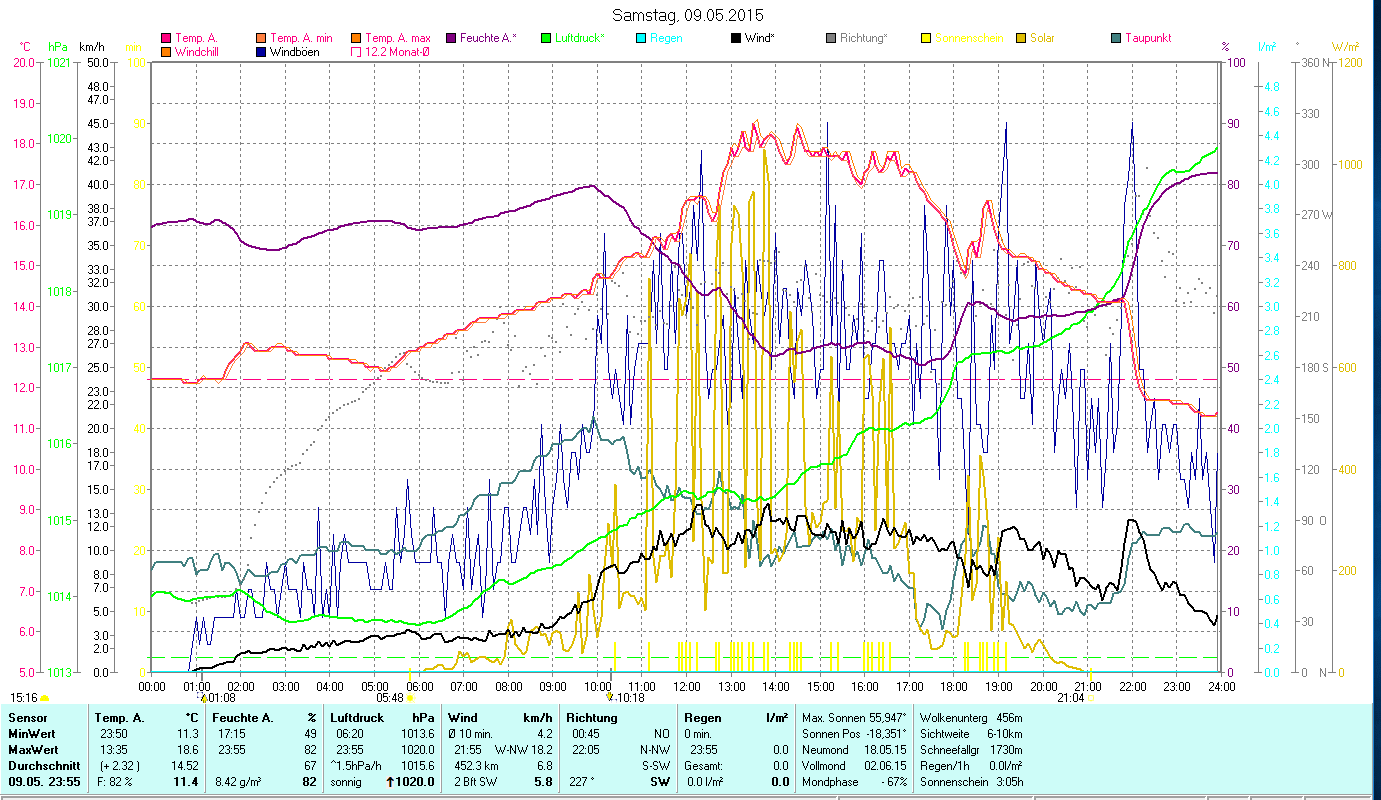
Task: Click the dark blue Windböen swatch
Action: (261, 51)
